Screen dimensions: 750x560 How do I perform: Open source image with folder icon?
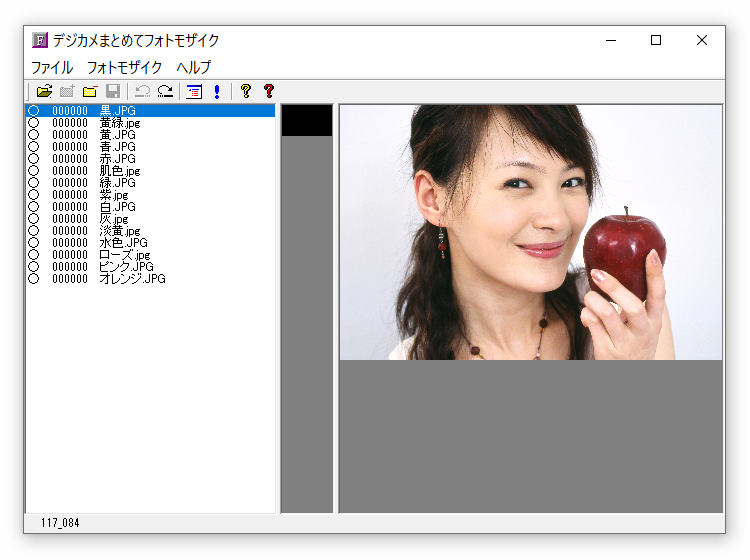(x=44, y=91)
